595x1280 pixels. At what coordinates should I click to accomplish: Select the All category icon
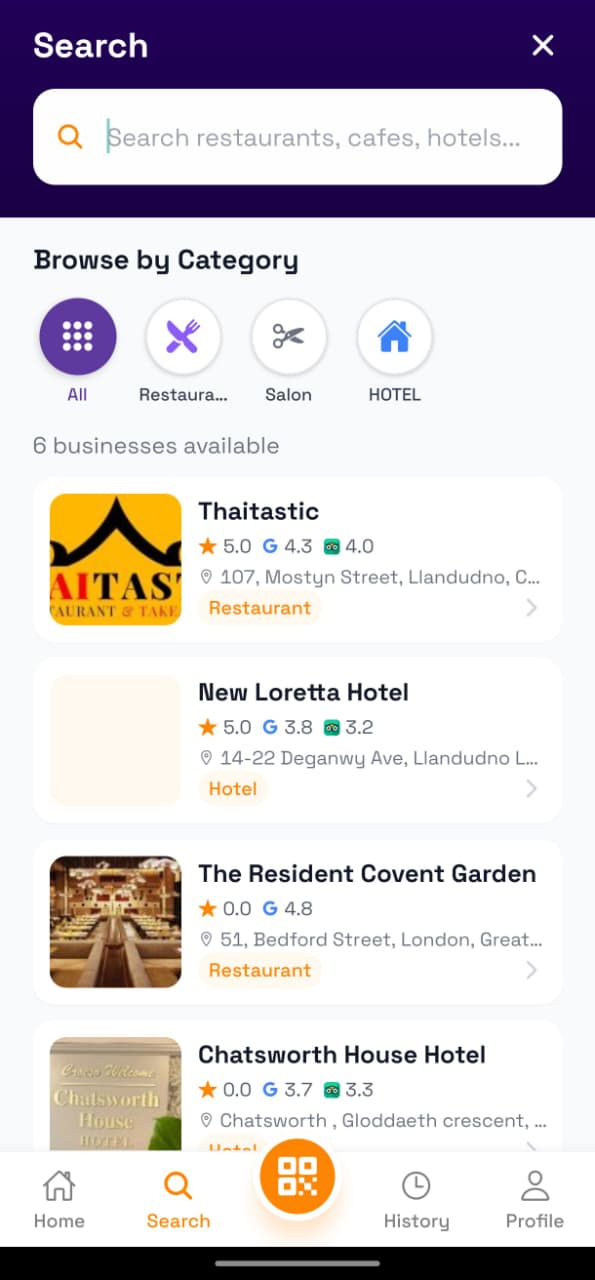point(77,336)
